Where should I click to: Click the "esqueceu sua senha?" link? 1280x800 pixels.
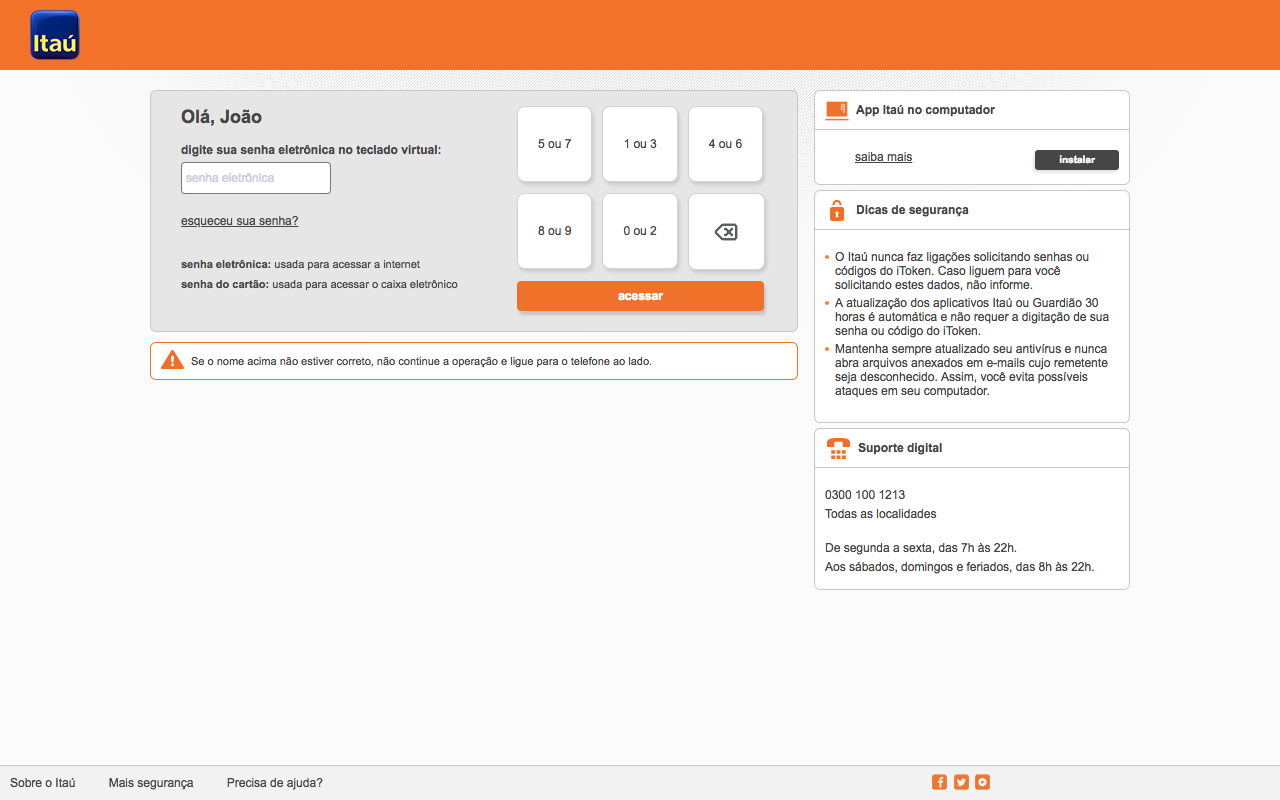point(239,221)
